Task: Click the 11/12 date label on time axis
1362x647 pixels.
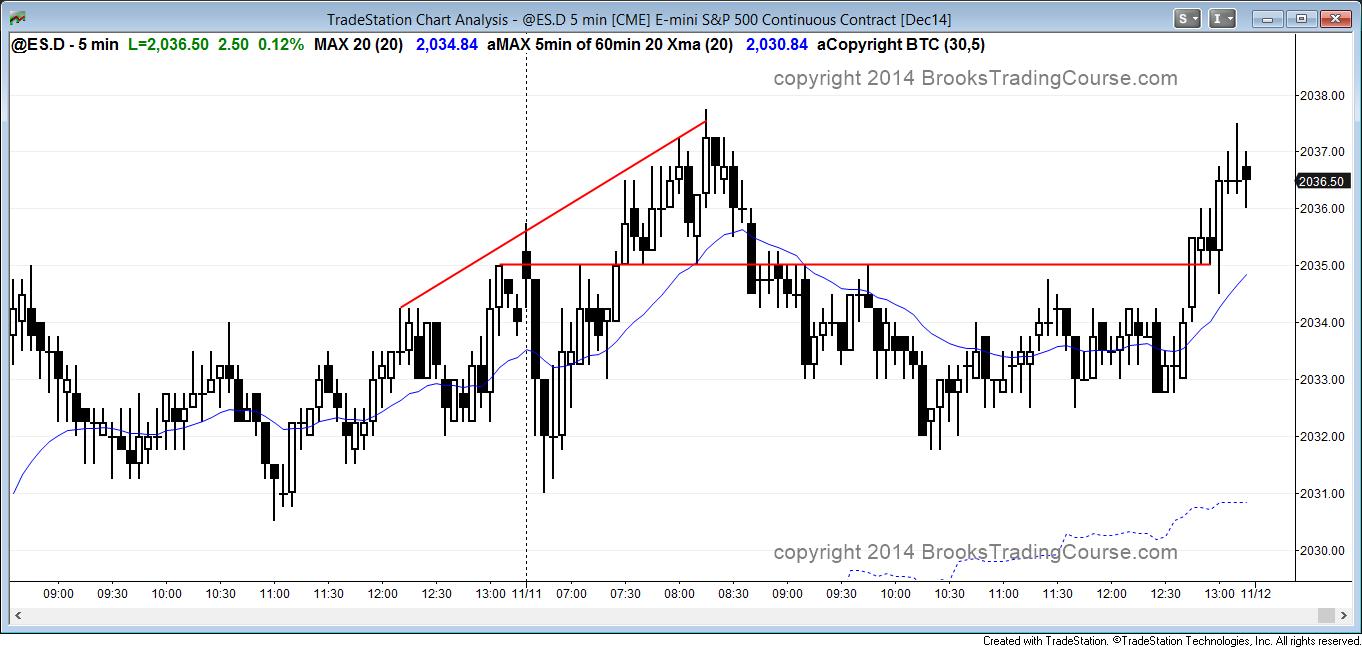Action: pyautogui.click(x=1256, y=594)
